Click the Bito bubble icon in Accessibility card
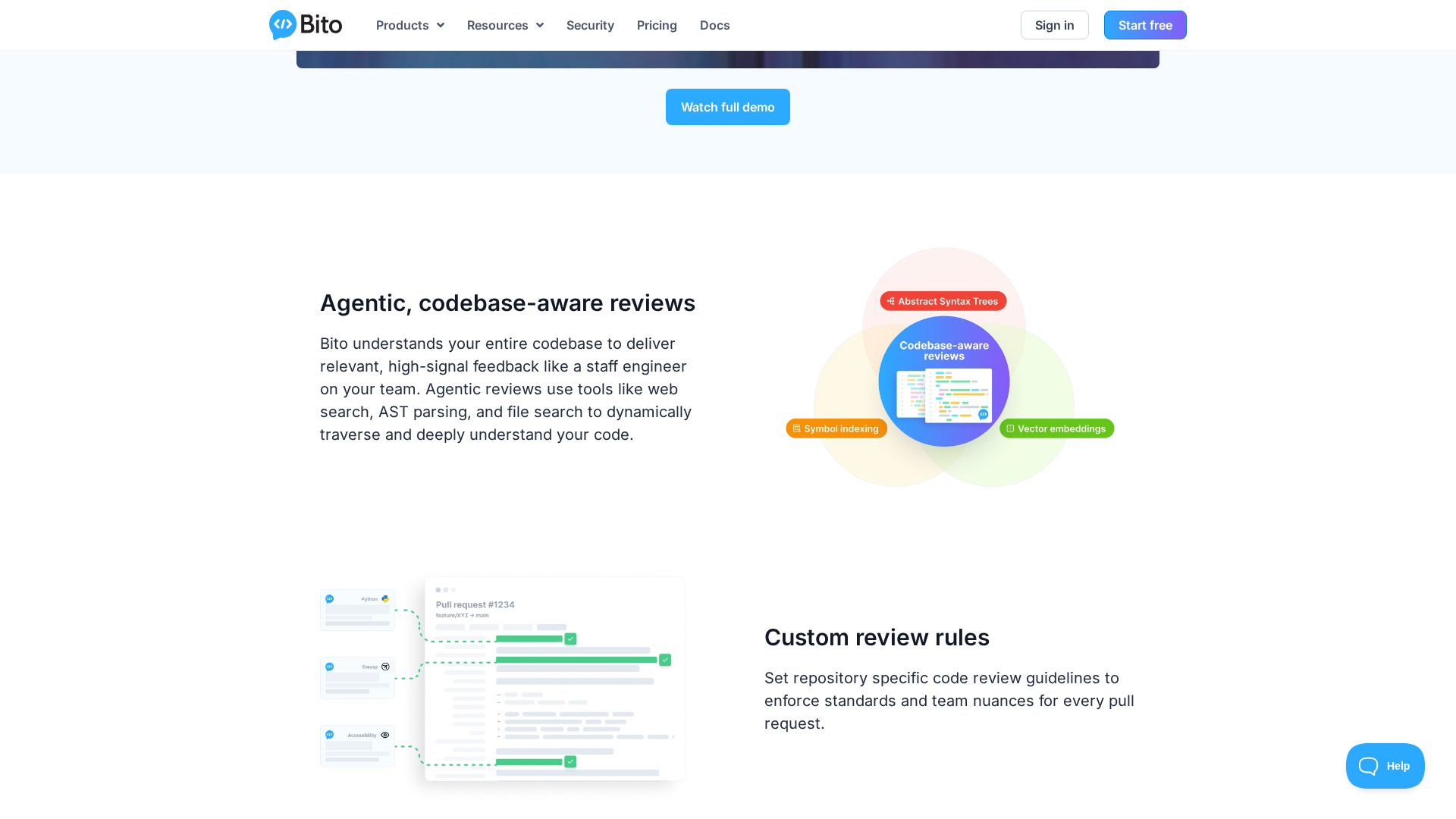 [x=329, y=735]
